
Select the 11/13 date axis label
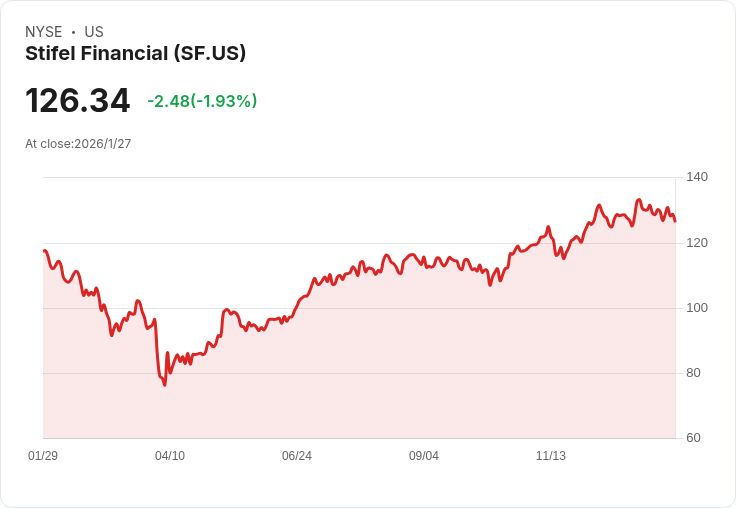(x=551, y=456)
